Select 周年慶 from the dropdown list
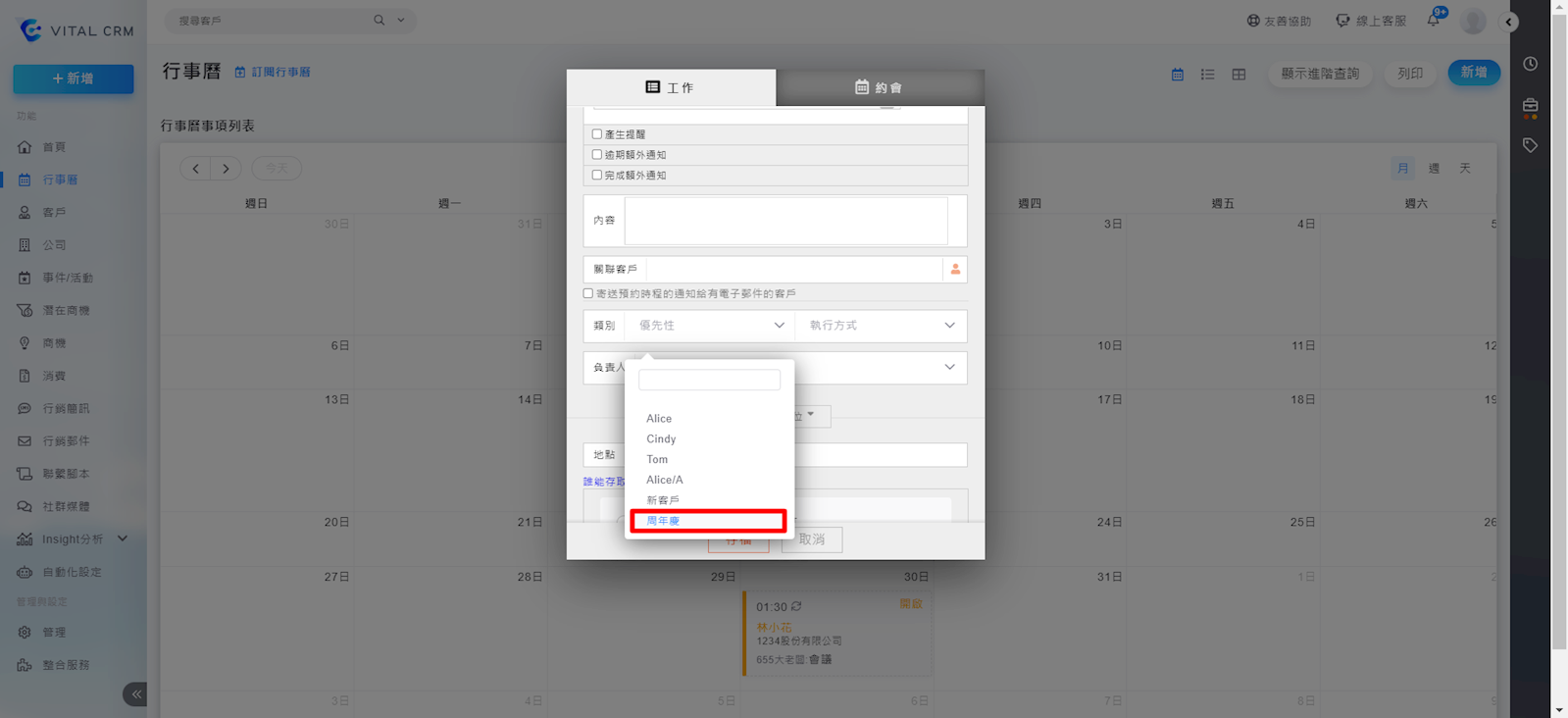Screen dimensions: 1568x718 coord(707,521)
